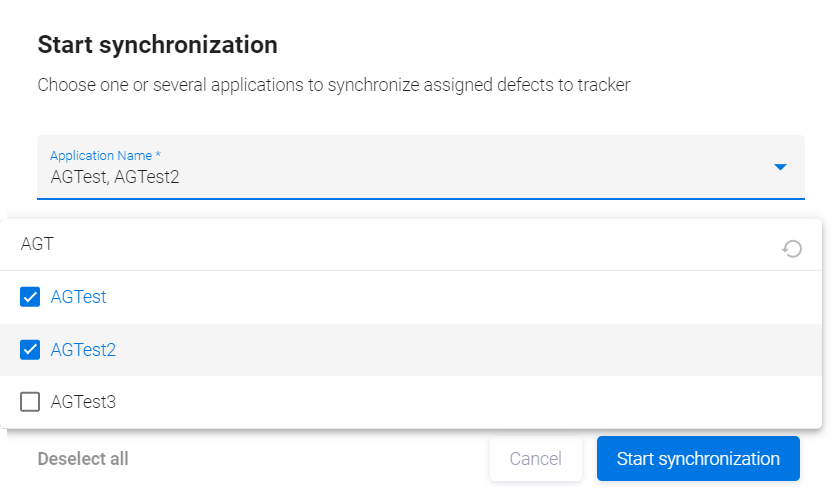Select the AGTest2 option label
Image resolution: width=831 pixels, height=496 pixels.
click(83, 350)
